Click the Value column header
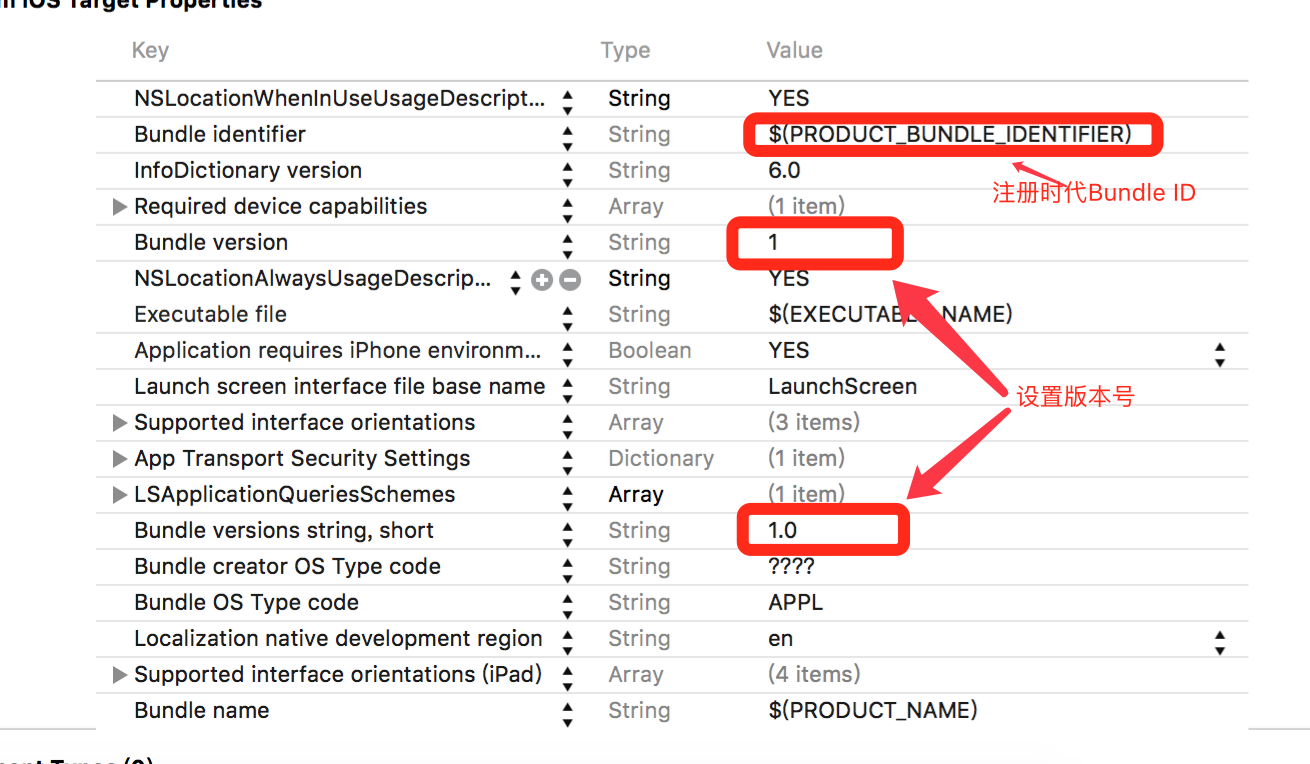Screen dimensions: 1310x764 pos(794,51)
